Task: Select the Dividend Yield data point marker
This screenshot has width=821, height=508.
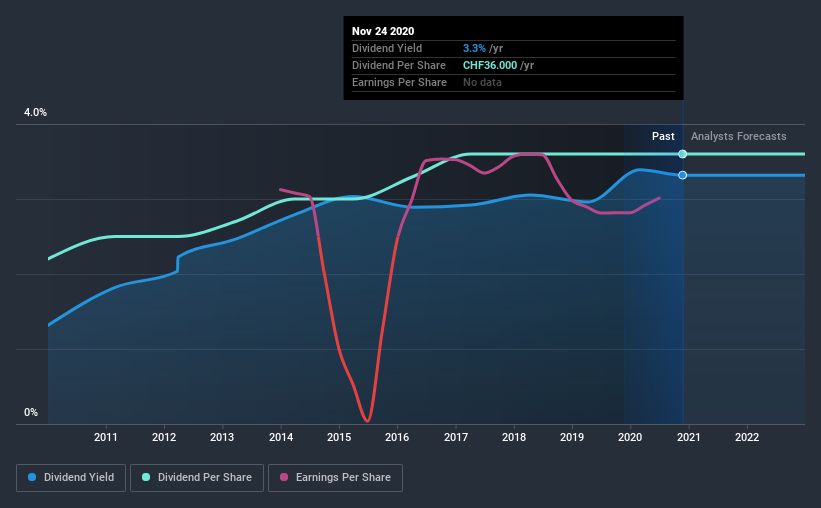Action: coord(683,175)
